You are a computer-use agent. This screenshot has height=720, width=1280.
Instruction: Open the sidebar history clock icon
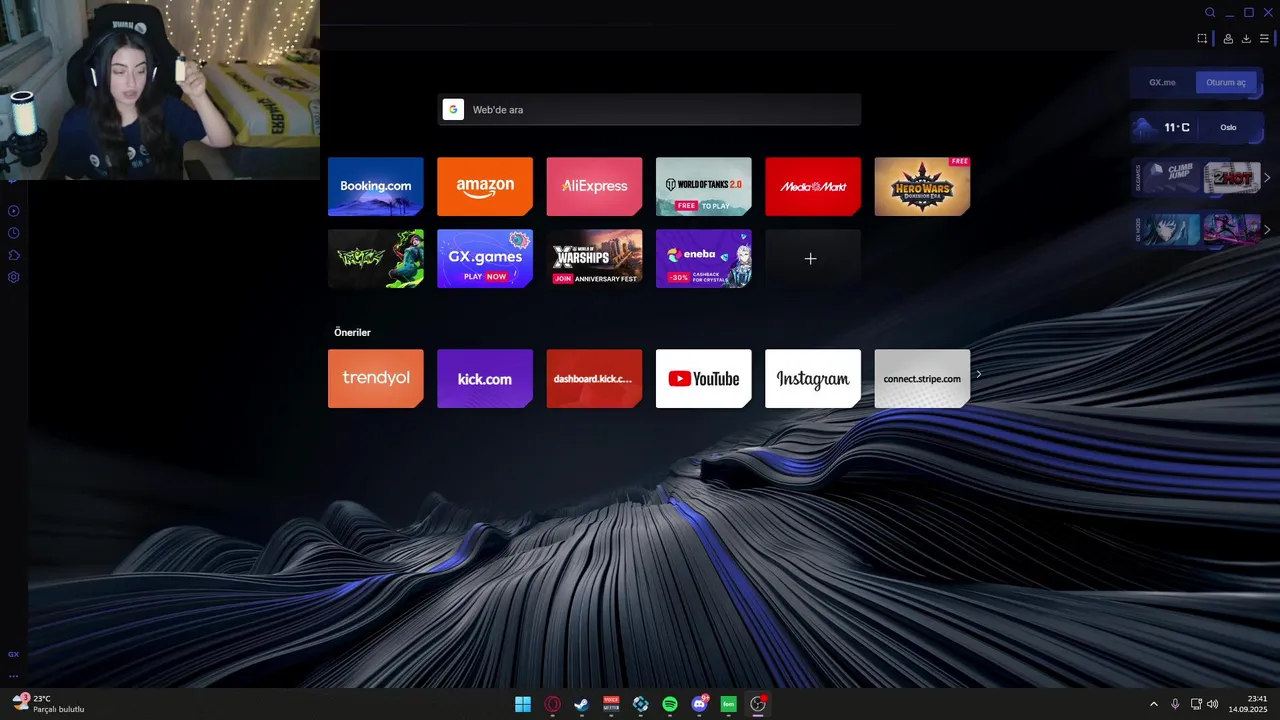point(14,233)
